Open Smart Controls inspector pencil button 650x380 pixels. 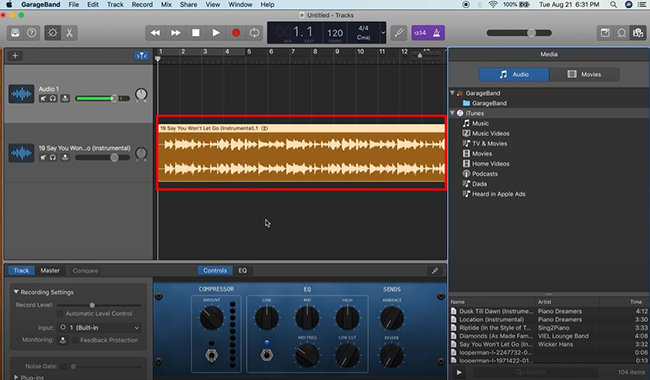coord(435,271)
